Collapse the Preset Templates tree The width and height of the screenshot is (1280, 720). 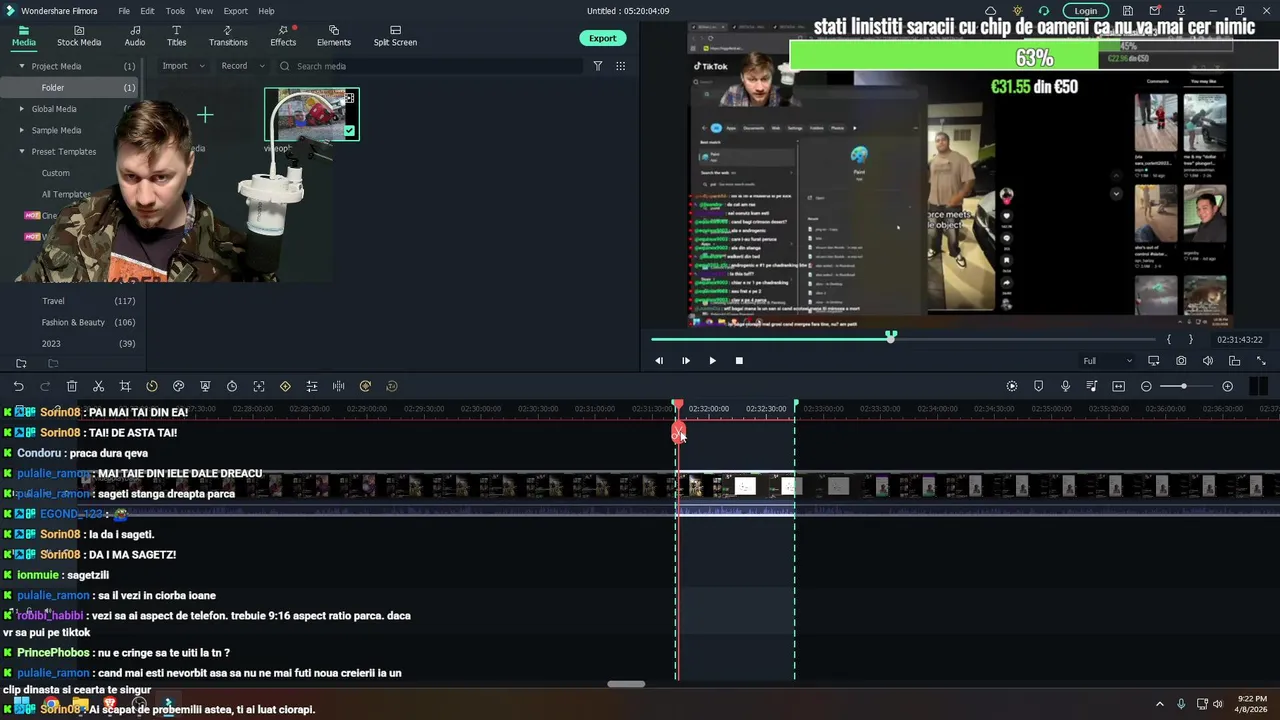pyautogui.click(x=22, y=152)
